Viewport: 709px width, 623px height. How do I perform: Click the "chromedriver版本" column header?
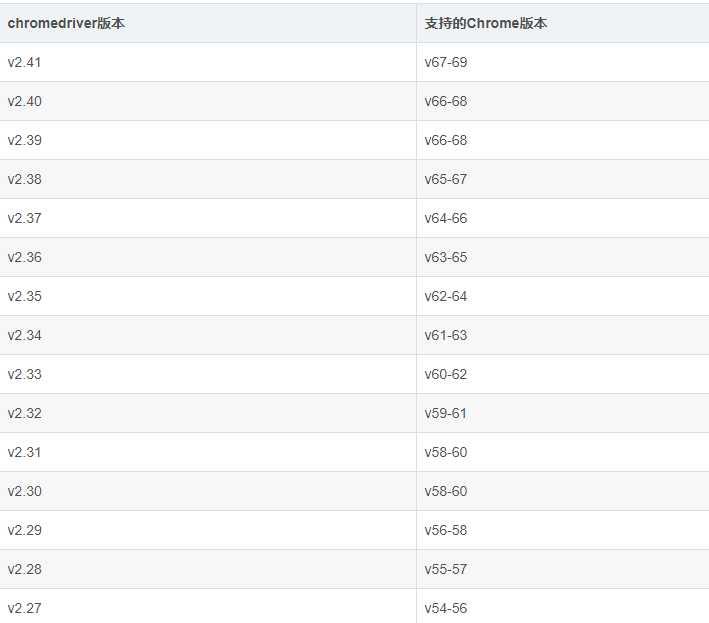(x=208, y=24)
